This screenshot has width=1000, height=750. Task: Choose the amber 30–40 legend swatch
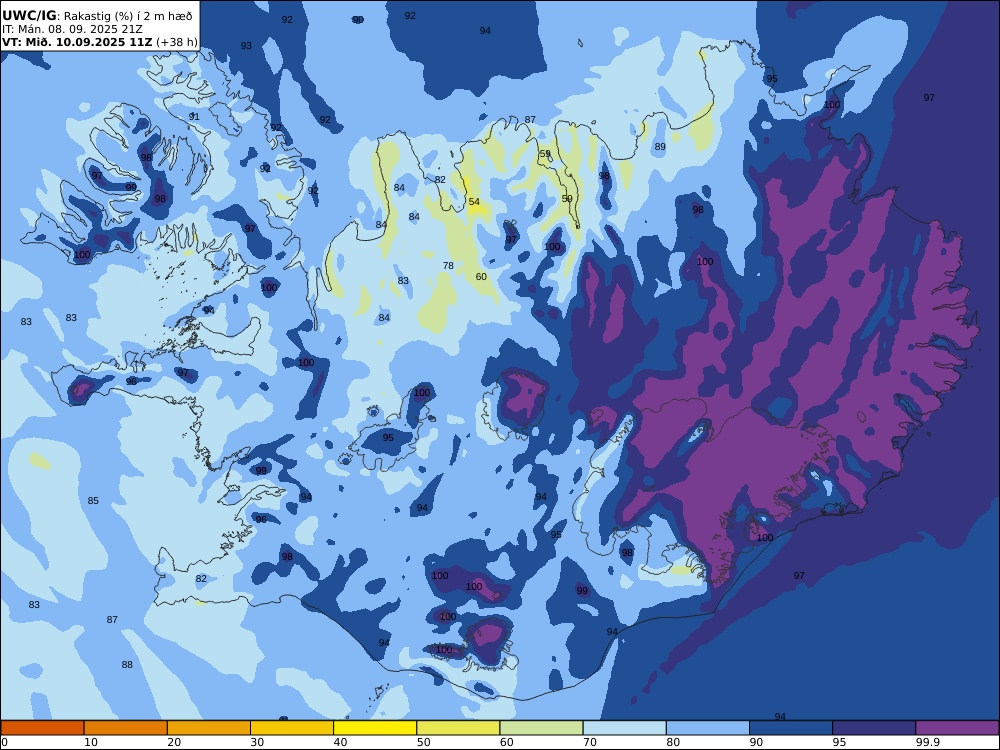pos(292,728)
